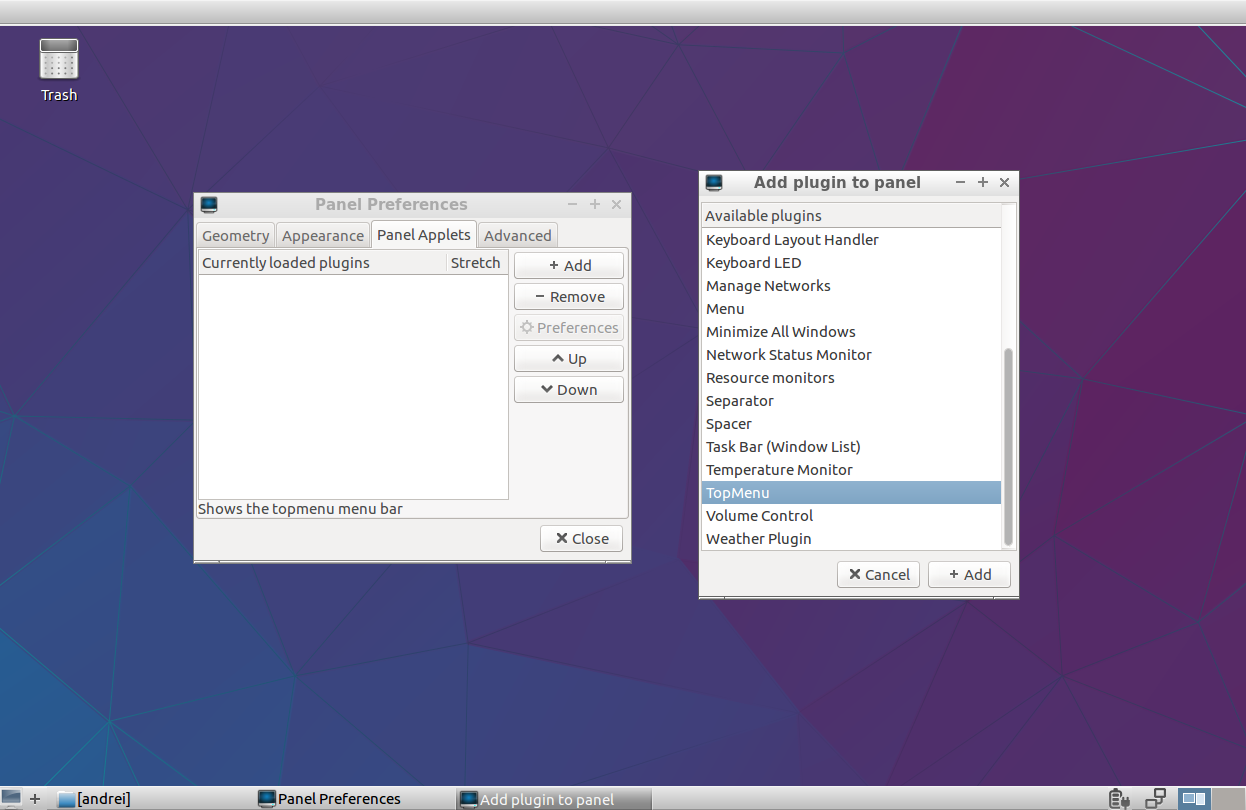Click the Stretch column header
This screenshot has height=810, width=1246.
point(476,262)
